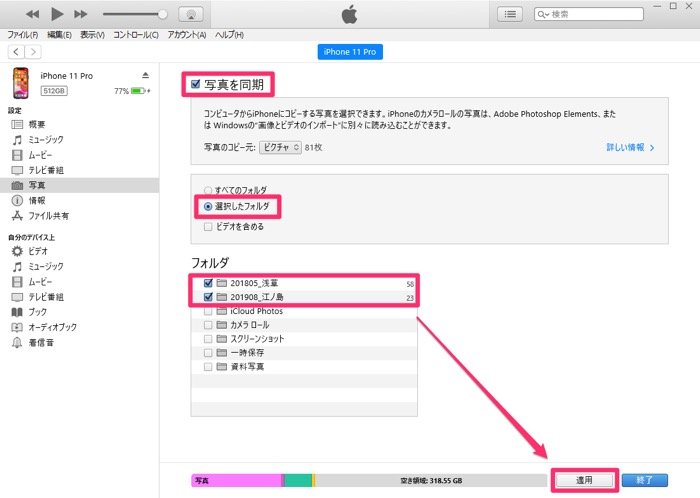Image resolution: width=700 pixels, height=498 pixels.
Task: Click the 77% battery indicator
Action: coord(132,91)
